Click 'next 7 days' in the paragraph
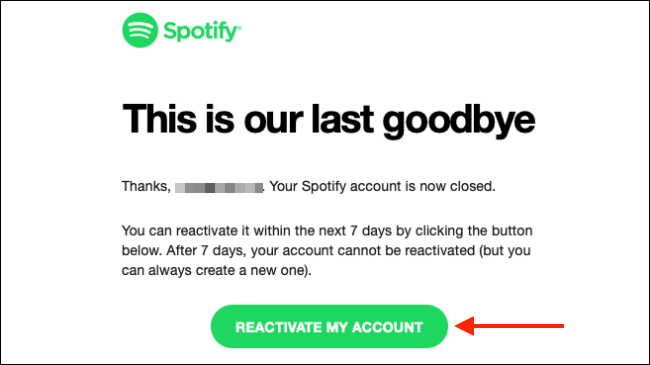Image resolution: width=650 pixels, height=365 pixels. [355, 231]
